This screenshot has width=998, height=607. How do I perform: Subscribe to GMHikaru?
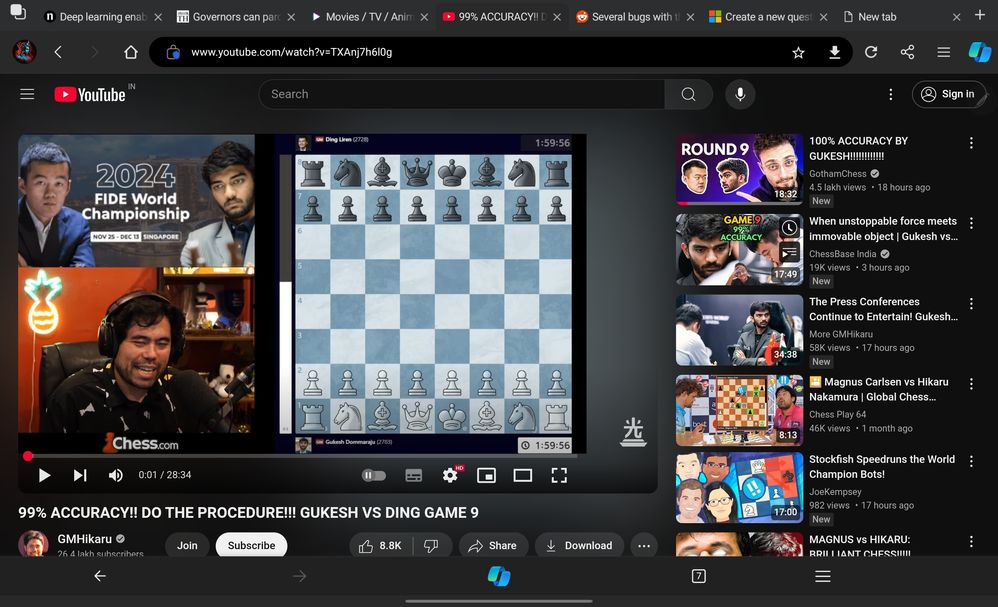click(251, 545)
